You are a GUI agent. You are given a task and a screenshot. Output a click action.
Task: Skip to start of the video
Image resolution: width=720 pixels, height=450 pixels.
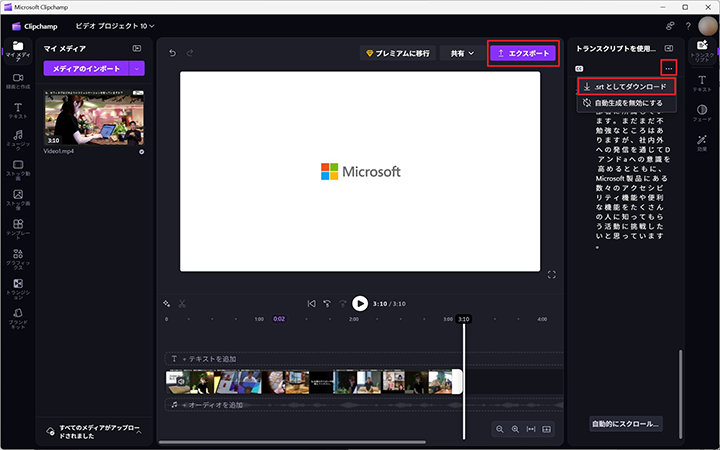tap(311, 304)
